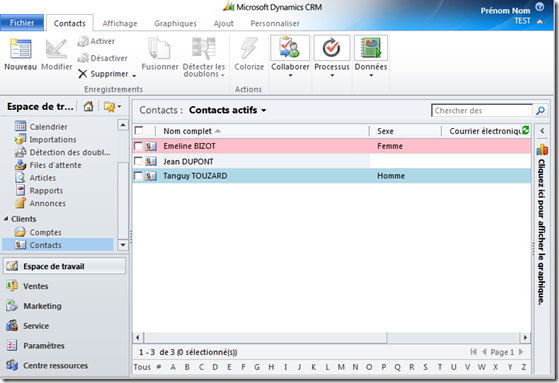Click the Désactiver button
Screen dimensions: 559x383
click(102, 58)
